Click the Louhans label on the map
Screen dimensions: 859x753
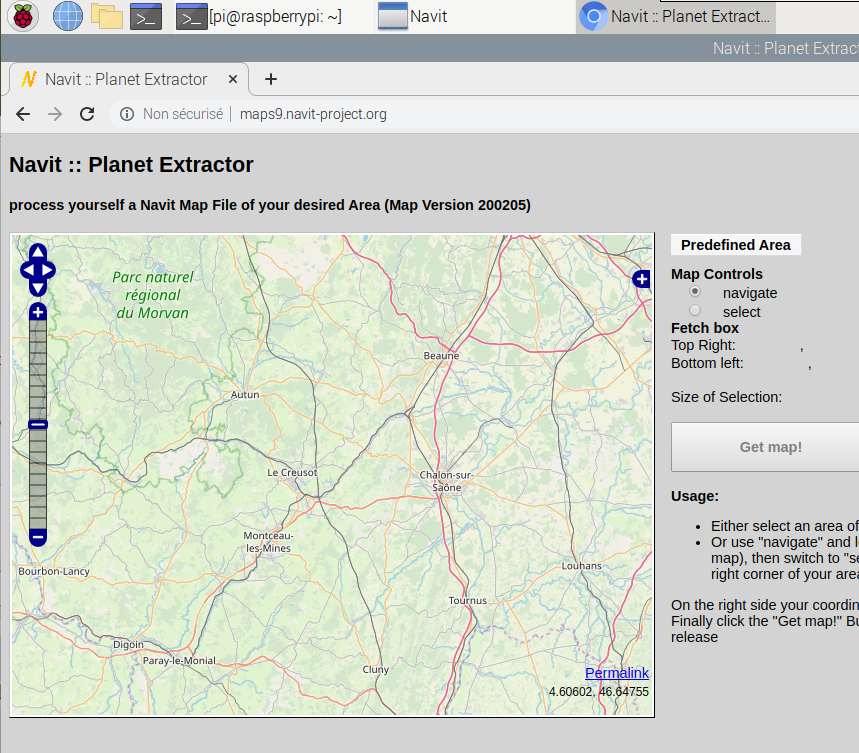pos(581,565)
